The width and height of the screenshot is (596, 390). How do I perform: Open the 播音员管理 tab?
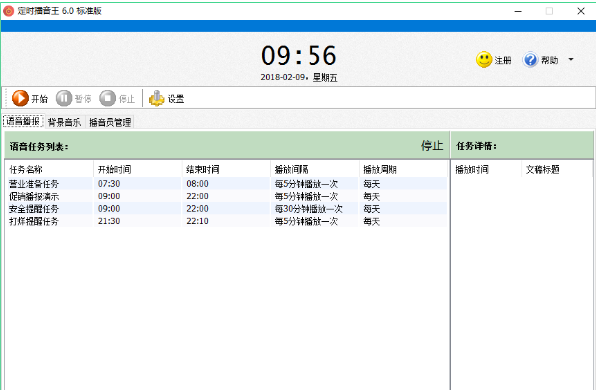click(110, 122)
